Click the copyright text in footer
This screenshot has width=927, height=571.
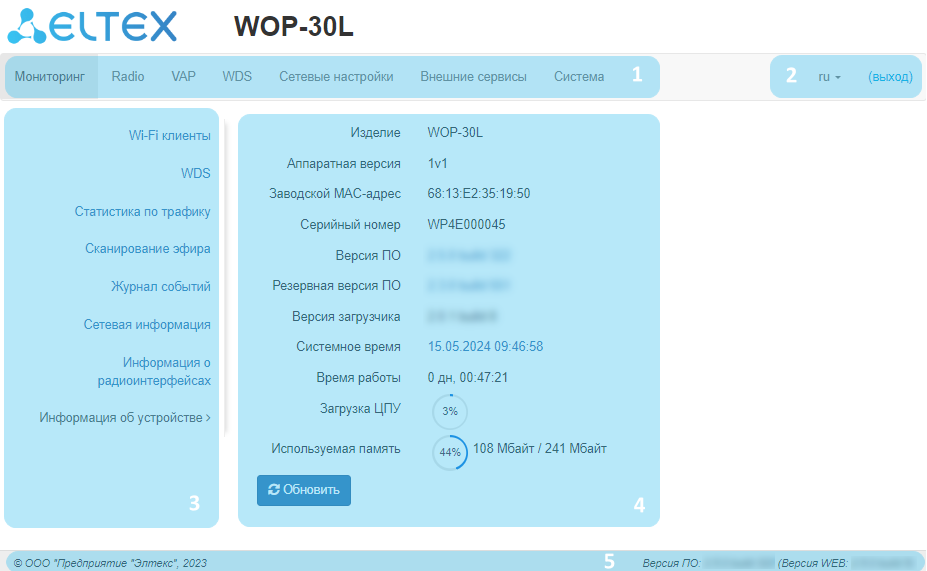[111, 563]
